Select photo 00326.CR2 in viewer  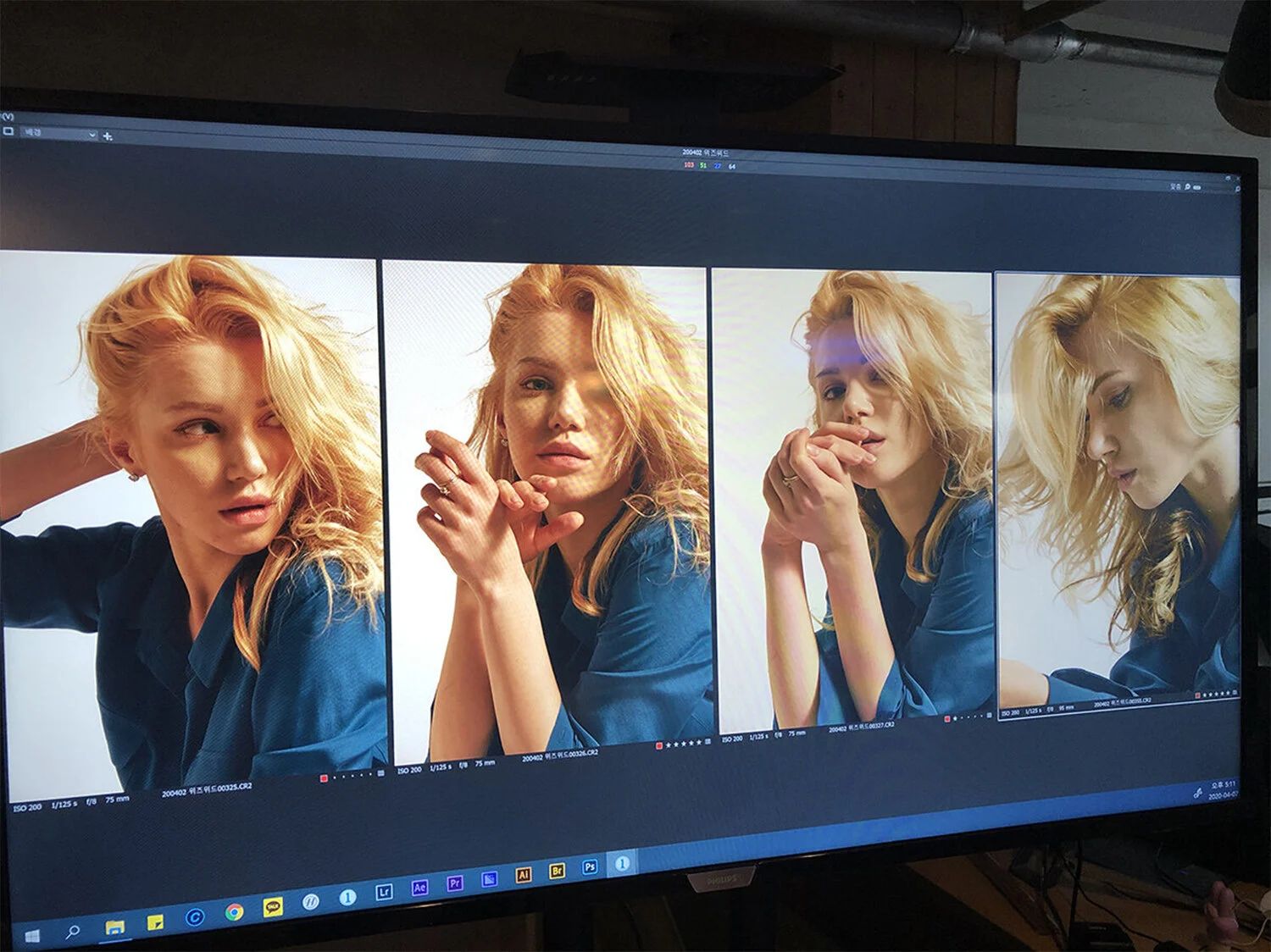pos(547,512)
